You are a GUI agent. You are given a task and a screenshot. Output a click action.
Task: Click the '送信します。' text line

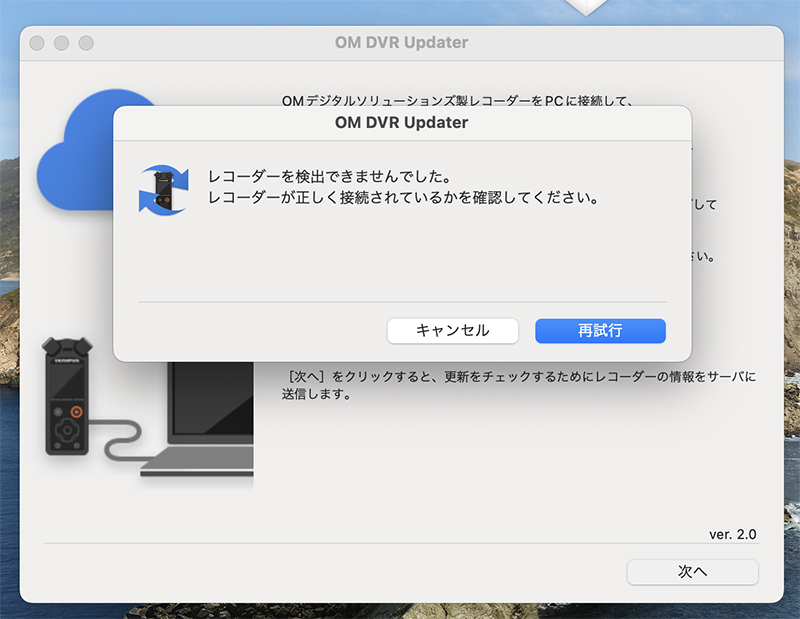tap(317, 394)
